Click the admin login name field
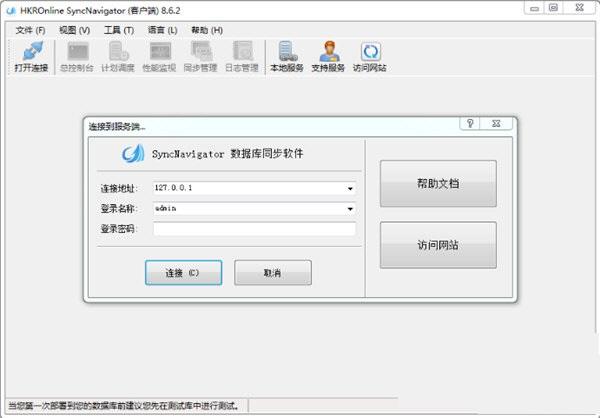The height and width of the screenshot is (418, 600). (x=254, y=209)
